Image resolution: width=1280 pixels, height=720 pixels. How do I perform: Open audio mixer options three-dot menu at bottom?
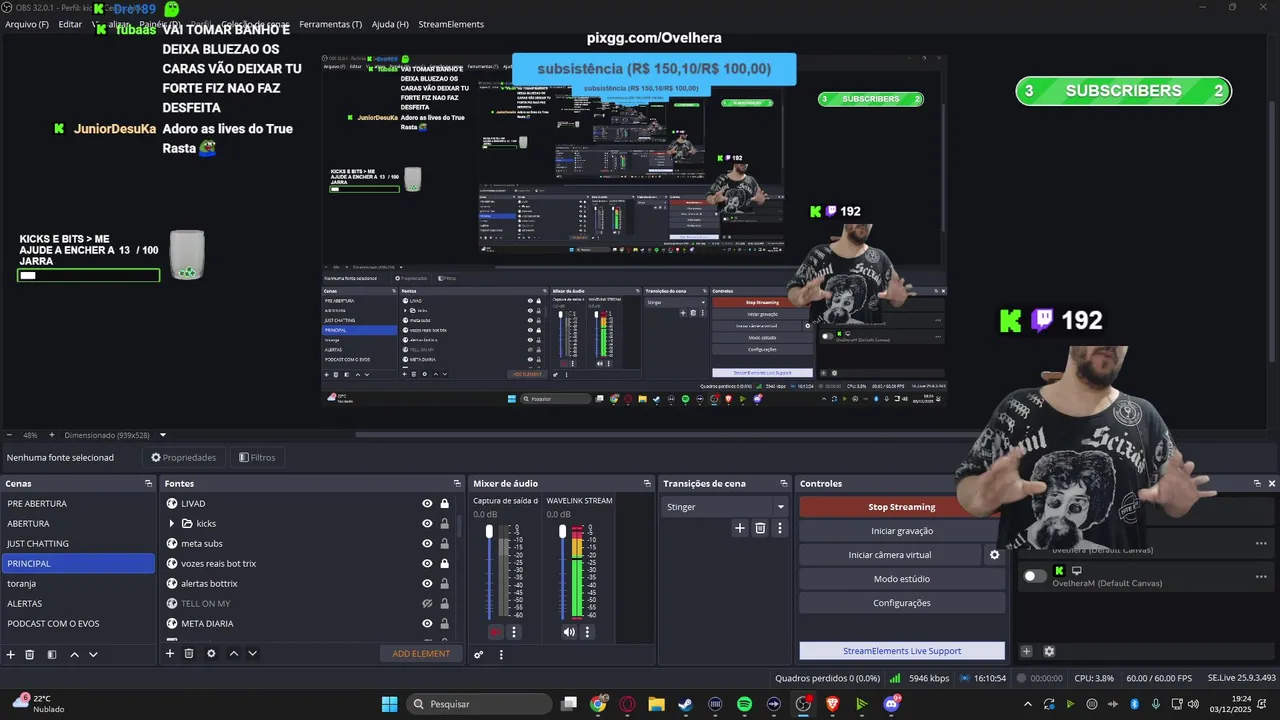coord(501,654)
